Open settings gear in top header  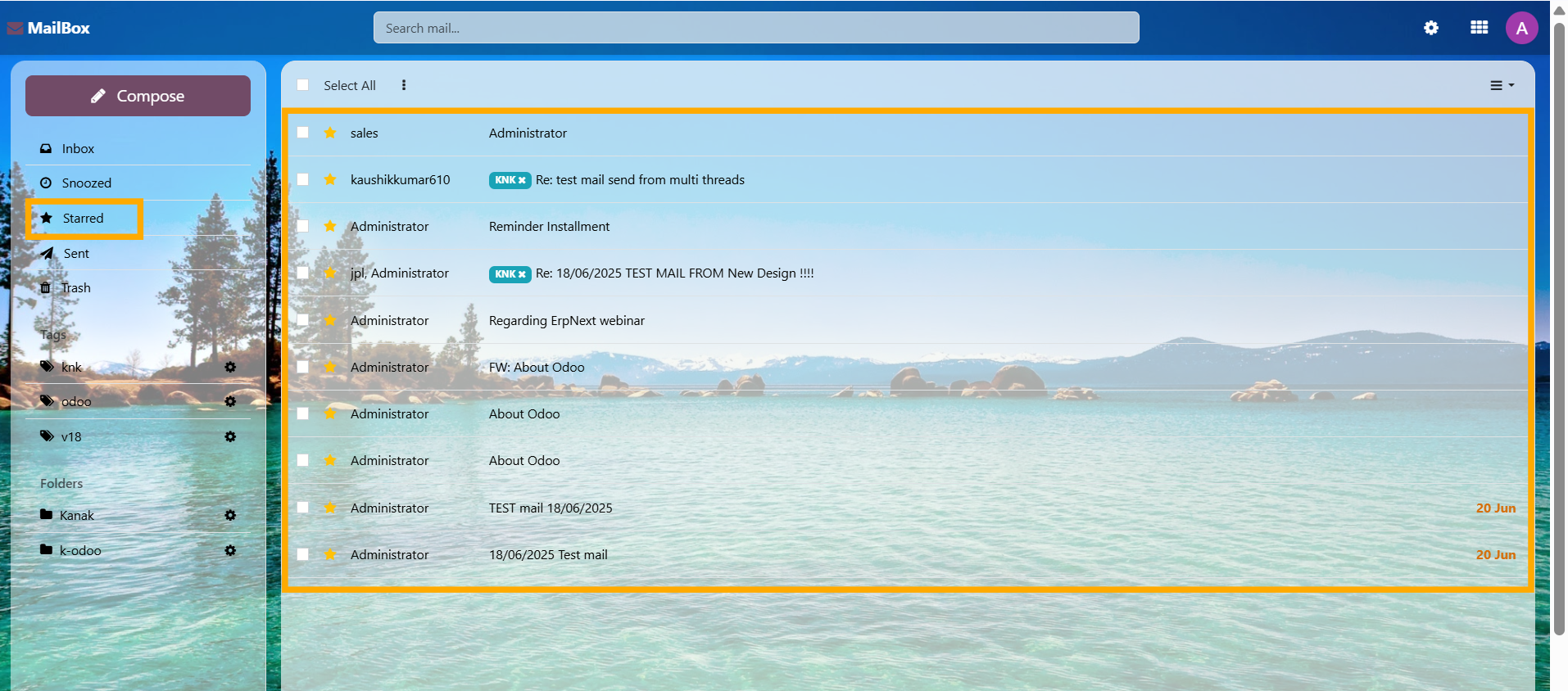(1431, 28)
